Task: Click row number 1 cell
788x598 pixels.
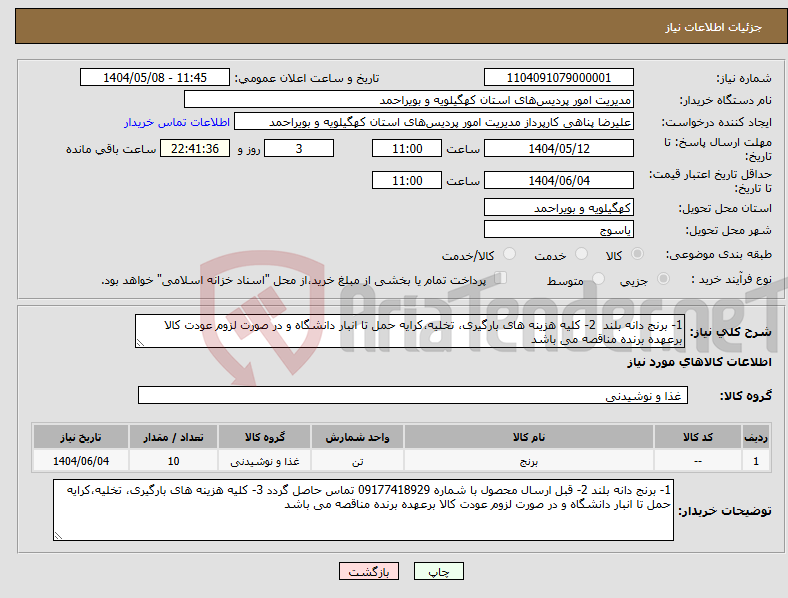Action: 756,461
